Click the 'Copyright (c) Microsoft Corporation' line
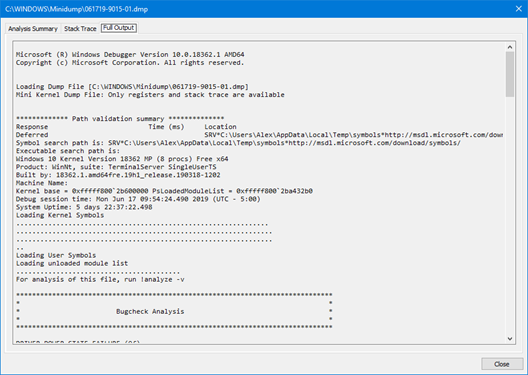The image size is (528, 375). point(130,63)
